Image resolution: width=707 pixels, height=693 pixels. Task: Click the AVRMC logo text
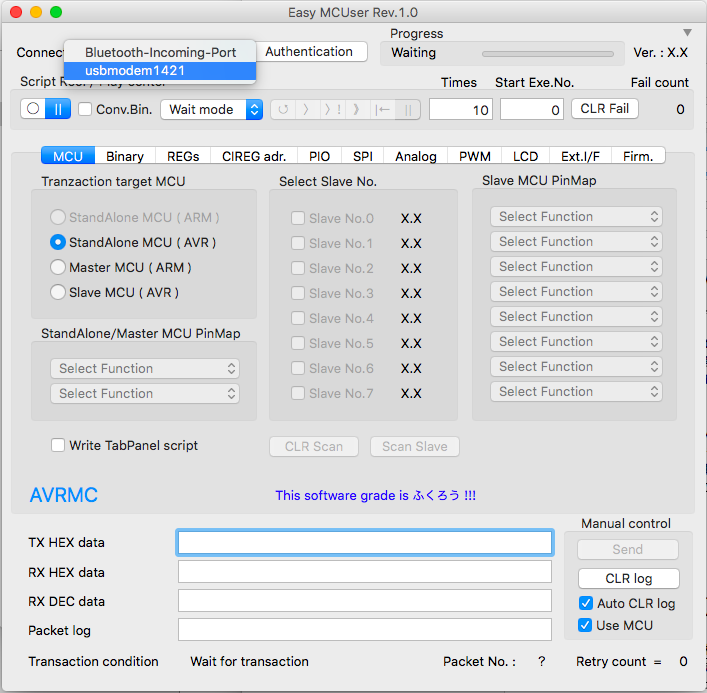(64, 495)
